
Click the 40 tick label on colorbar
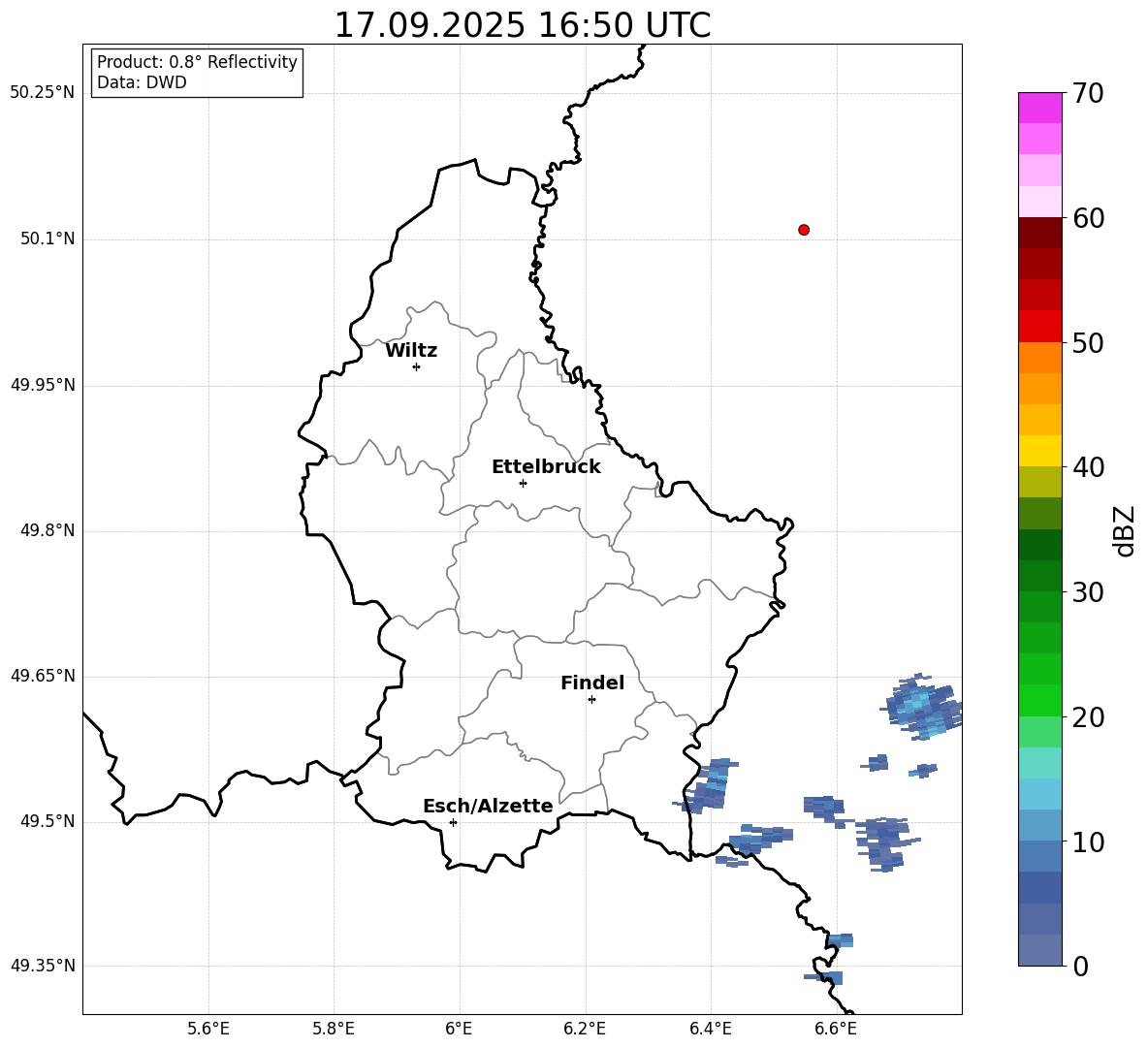point(1088,467)
